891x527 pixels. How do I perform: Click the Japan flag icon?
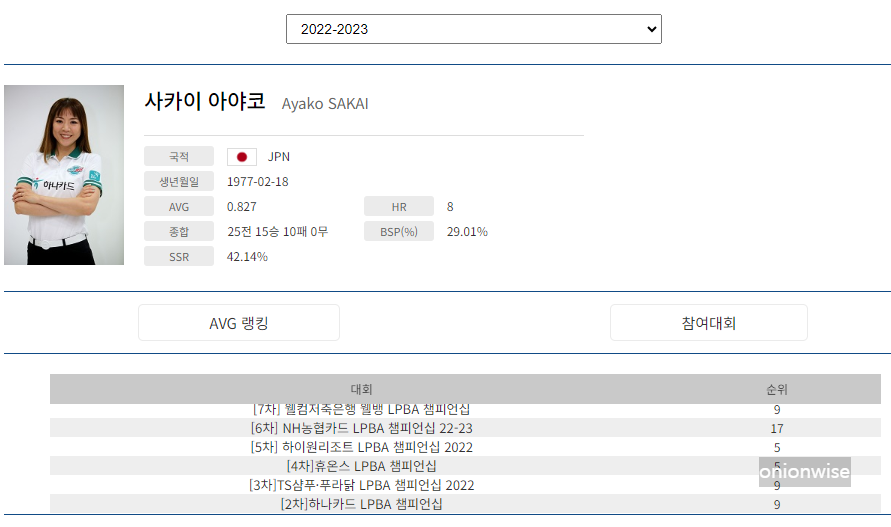coord(242,157)
